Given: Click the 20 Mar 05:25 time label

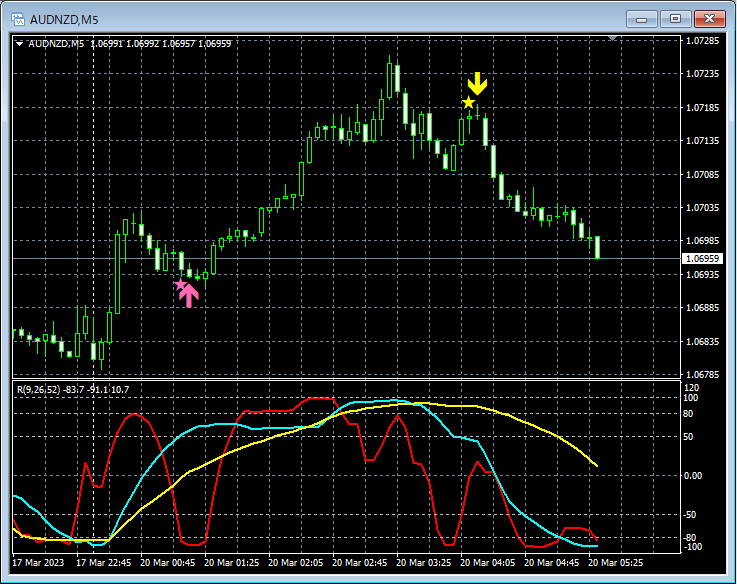Looking at the screenshot, I should pos(615,562).
